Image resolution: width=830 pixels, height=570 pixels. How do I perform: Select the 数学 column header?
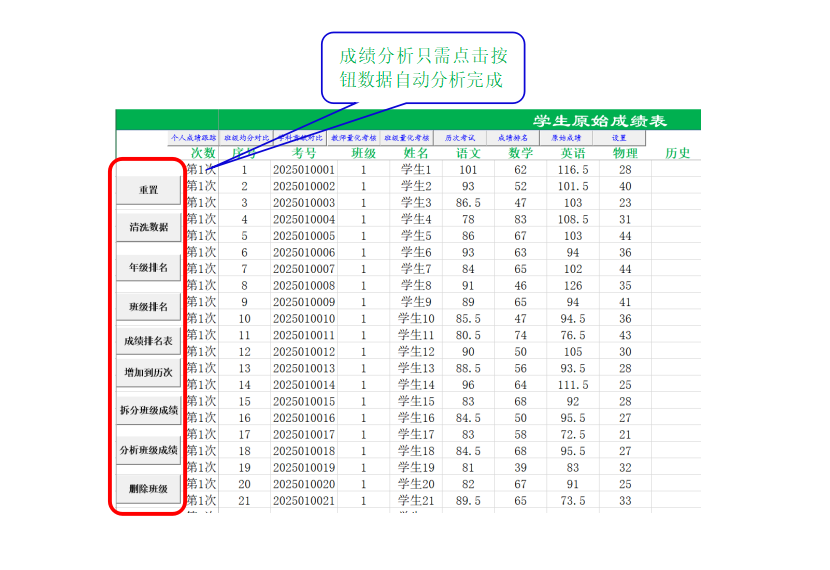[520, 153]
